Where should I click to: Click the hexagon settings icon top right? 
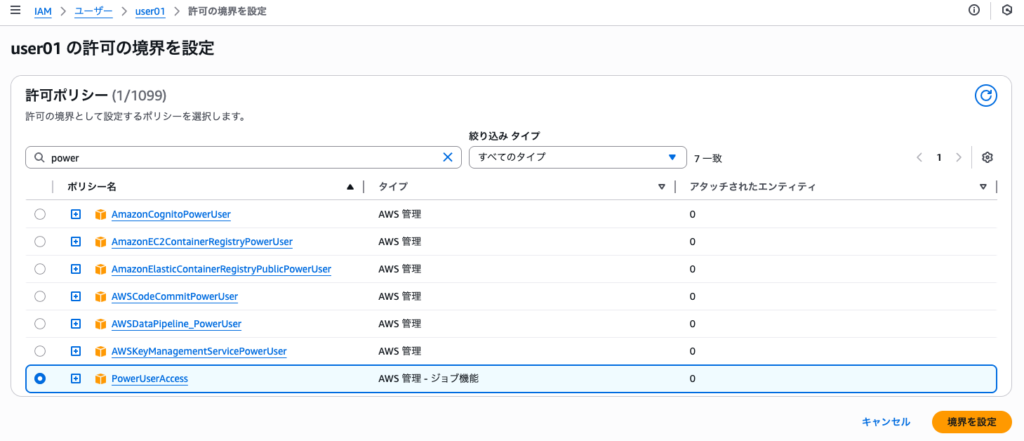point(1006,10)
